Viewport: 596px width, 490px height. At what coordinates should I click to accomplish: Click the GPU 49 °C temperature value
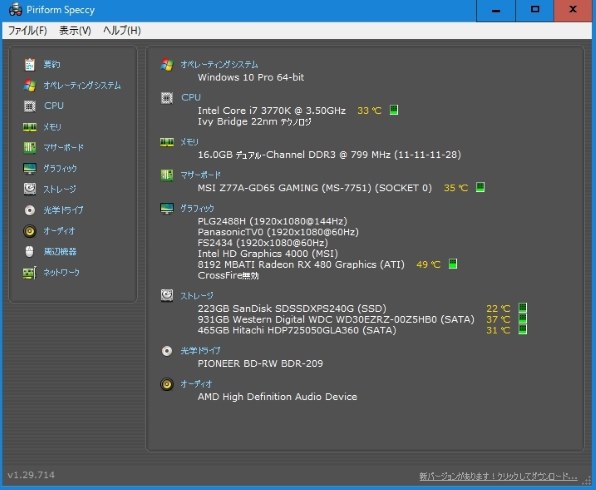[428, 265]
